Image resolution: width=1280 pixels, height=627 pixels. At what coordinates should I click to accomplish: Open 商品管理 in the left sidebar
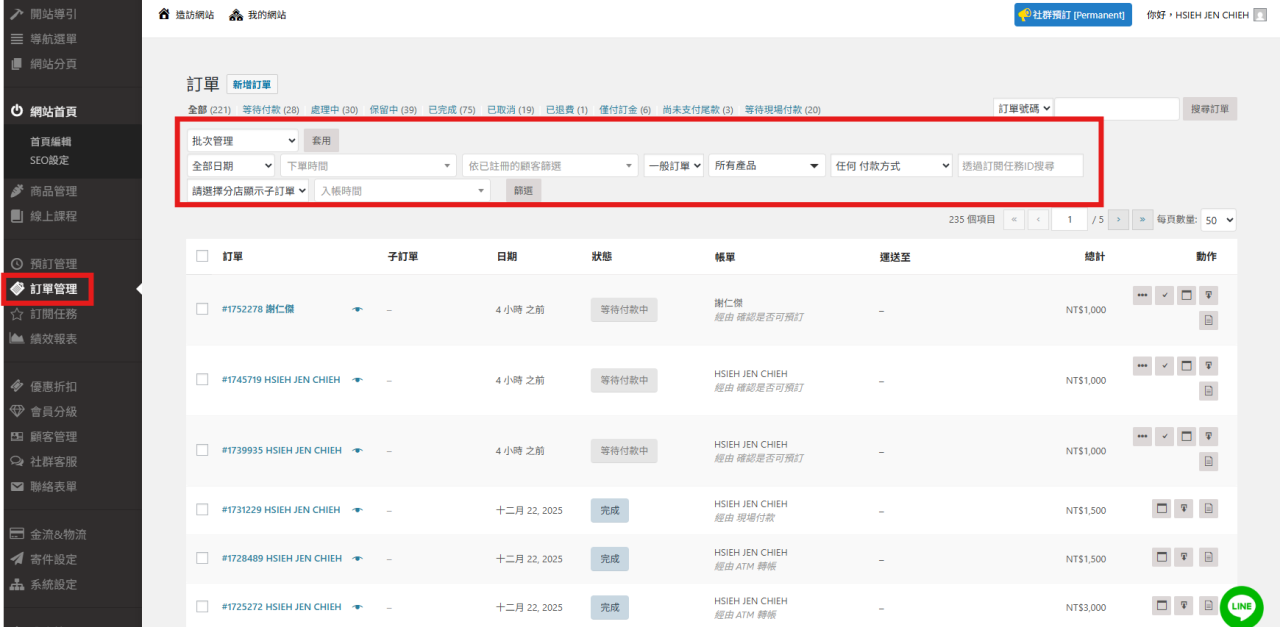tap(53, 191)
